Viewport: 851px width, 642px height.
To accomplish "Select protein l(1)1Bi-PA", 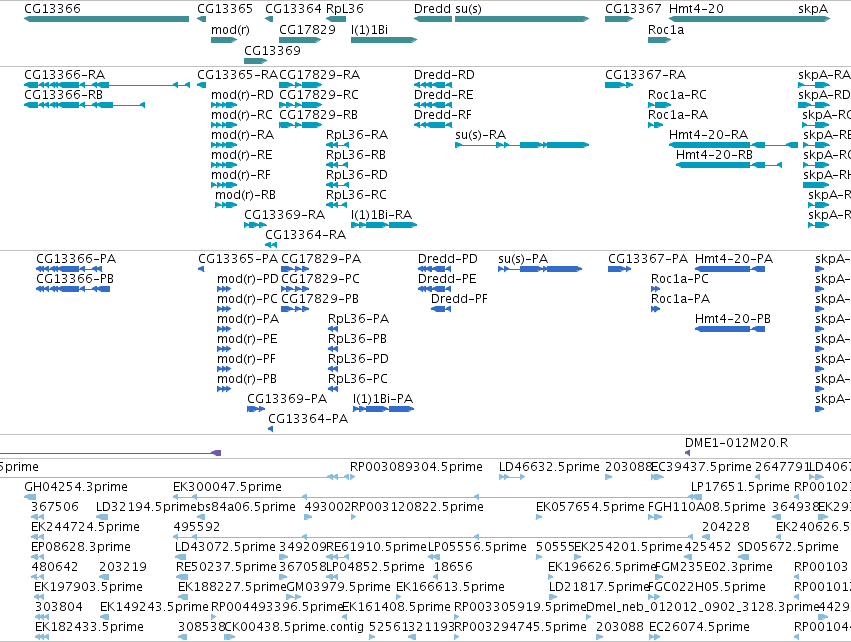I will [384, 409].
